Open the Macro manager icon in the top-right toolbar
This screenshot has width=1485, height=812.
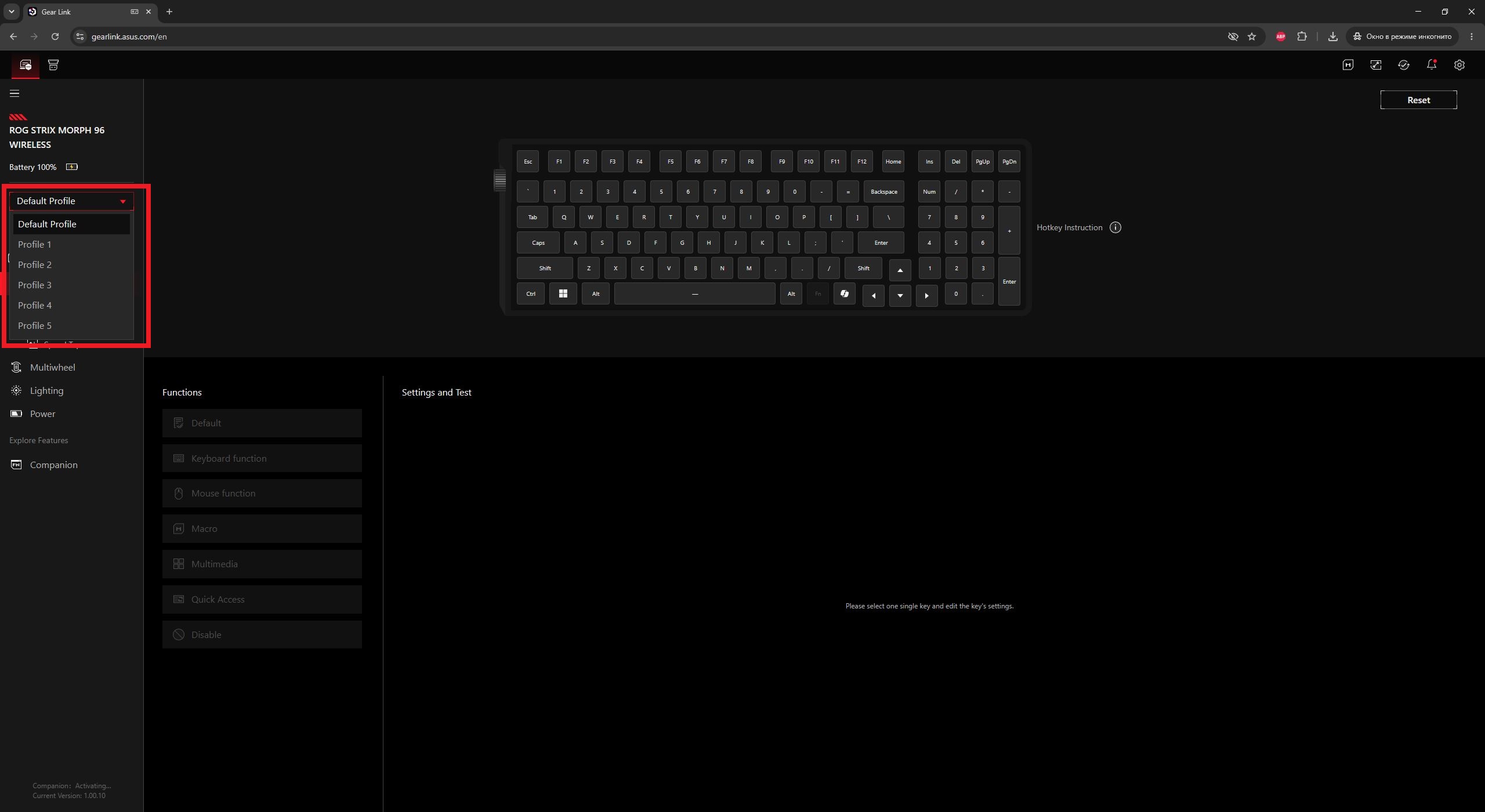pos(1348,65)
